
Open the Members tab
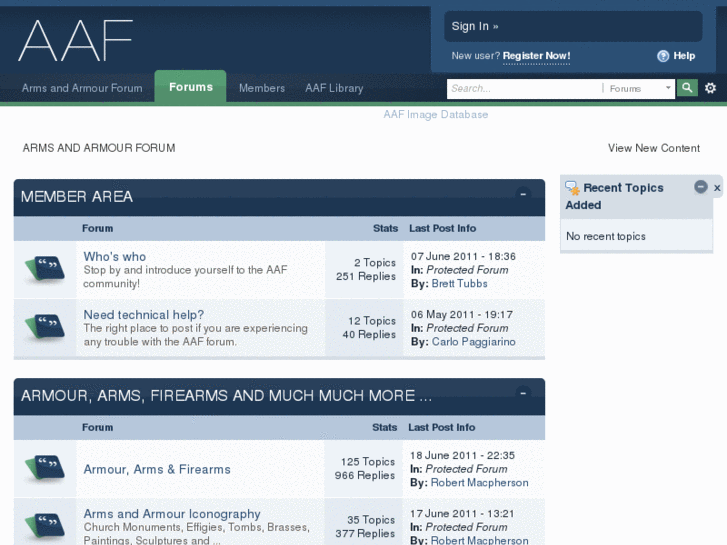[262, 88]
